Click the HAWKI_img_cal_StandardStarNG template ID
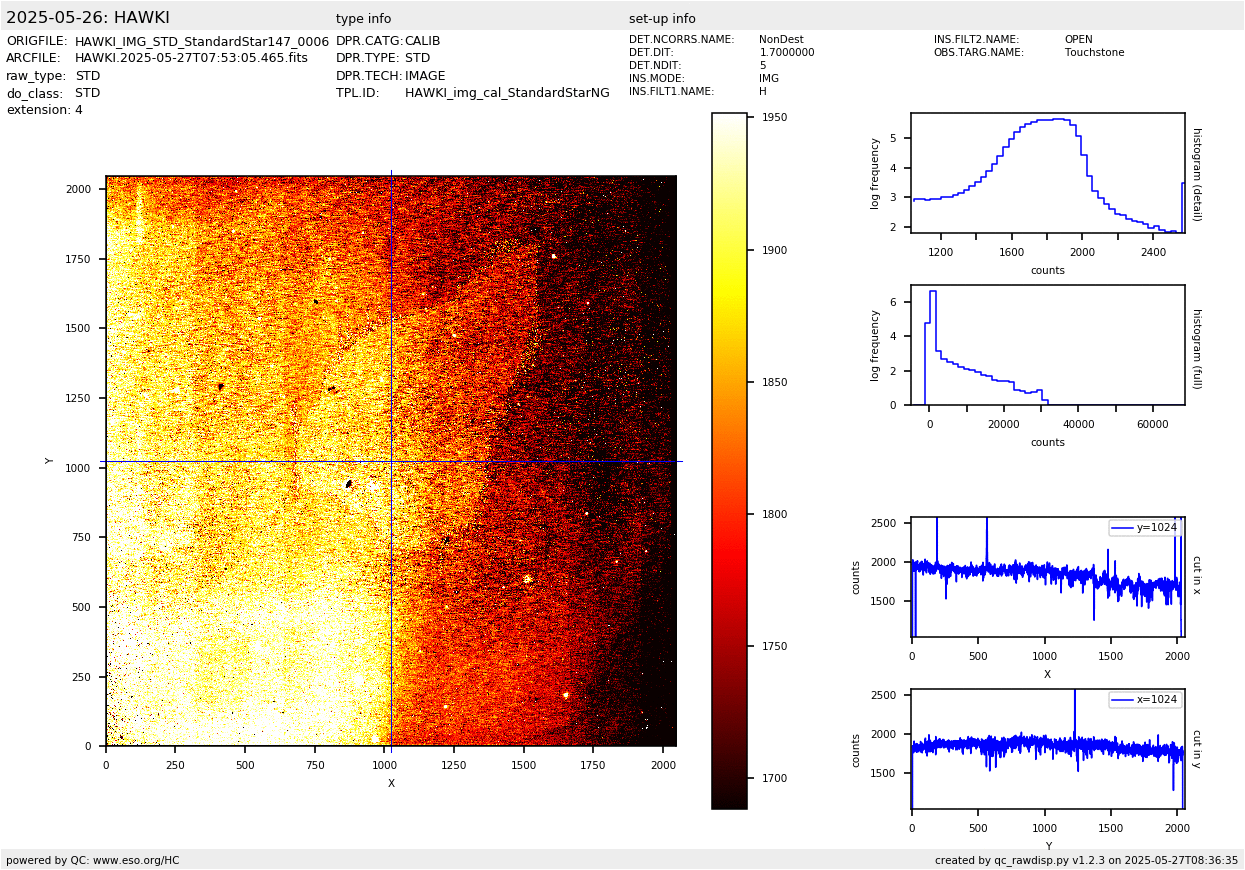 point(507,93)
